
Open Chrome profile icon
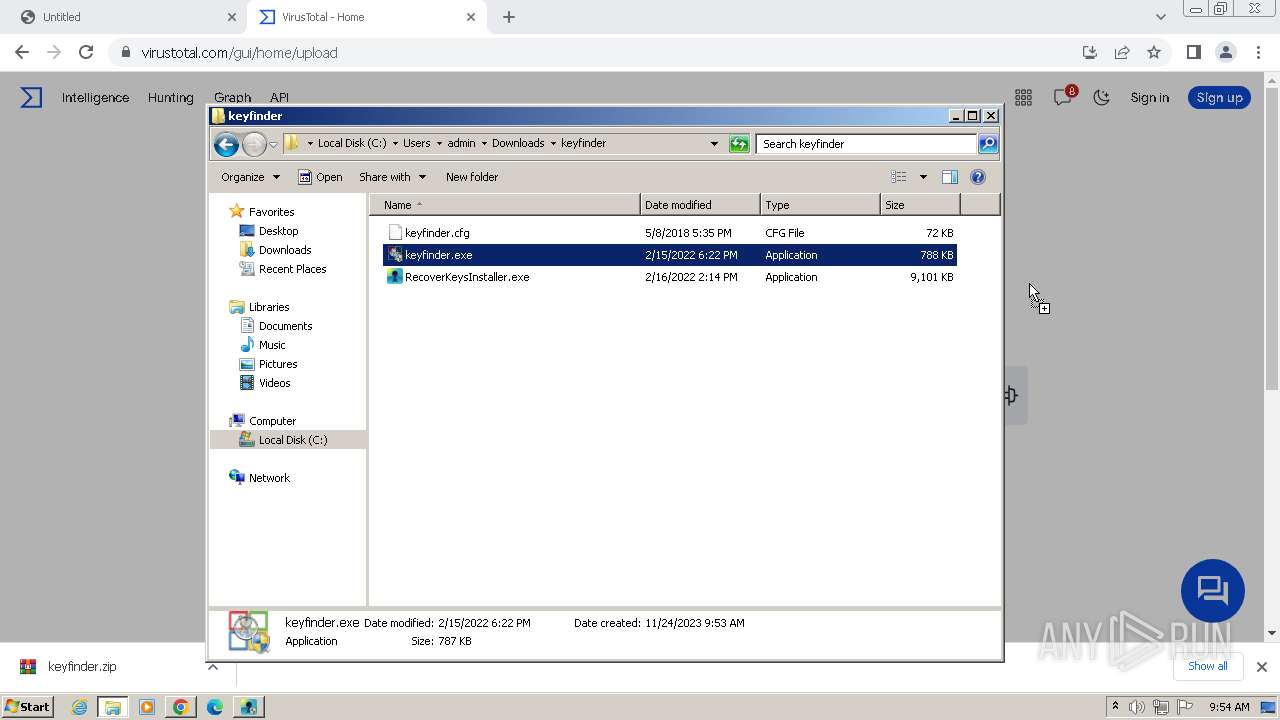(1225, 53)
